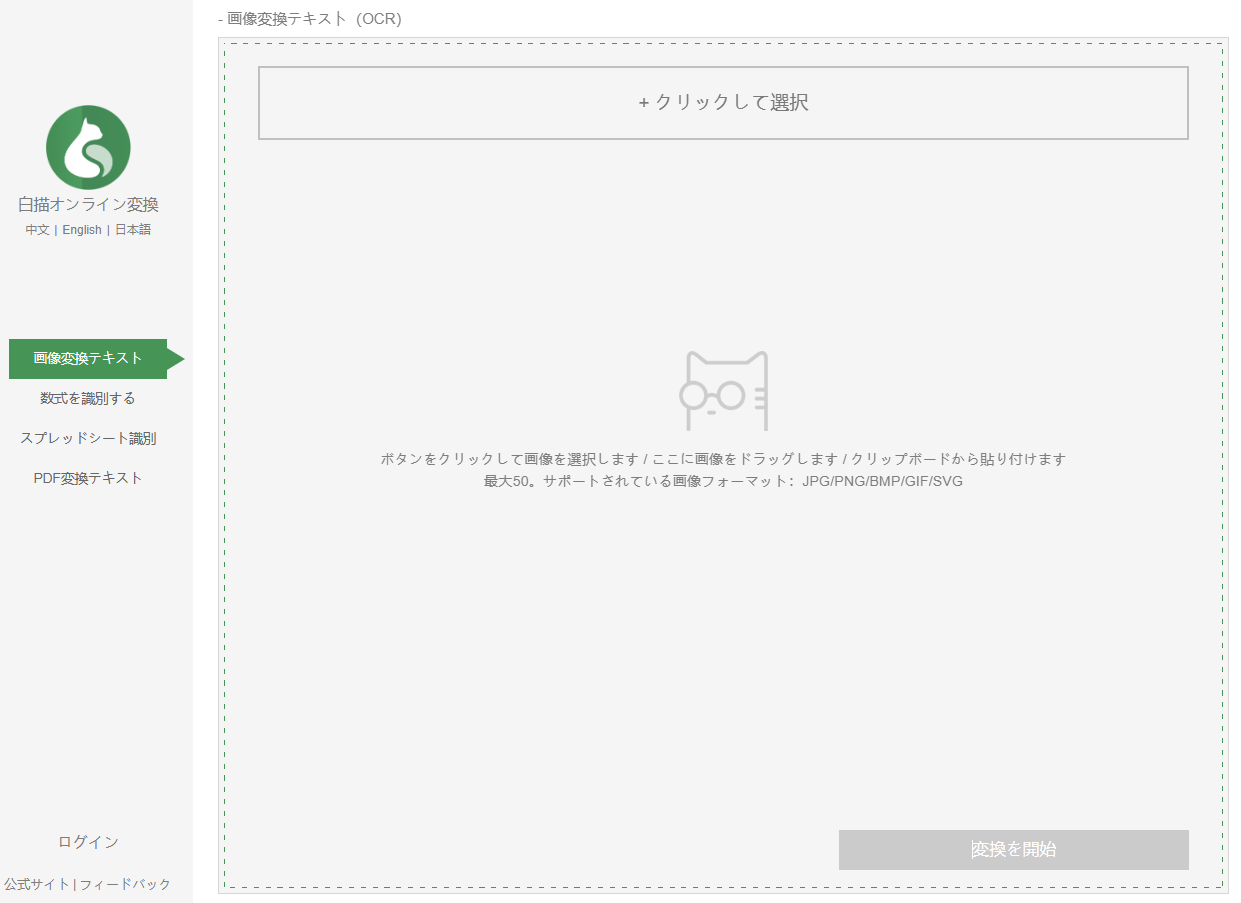Image resolution: width=1241 pixels, height=903 pixels.
Task: Switch language to 中文
Action: pyautogui.click(x=37, y=230)
